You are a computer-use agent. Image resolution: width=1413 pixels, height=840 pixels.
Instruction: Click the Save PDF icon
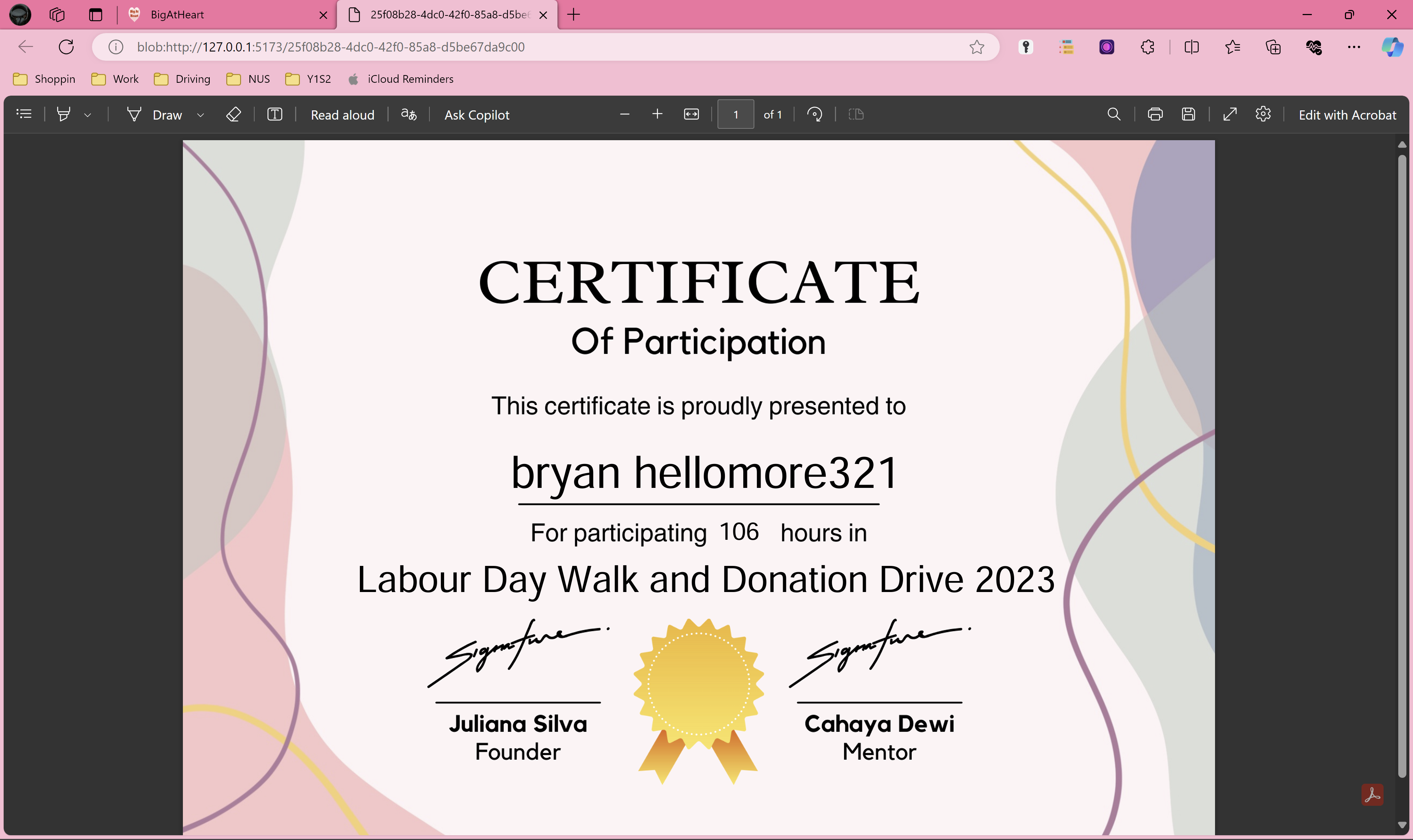pos(1188,114)
